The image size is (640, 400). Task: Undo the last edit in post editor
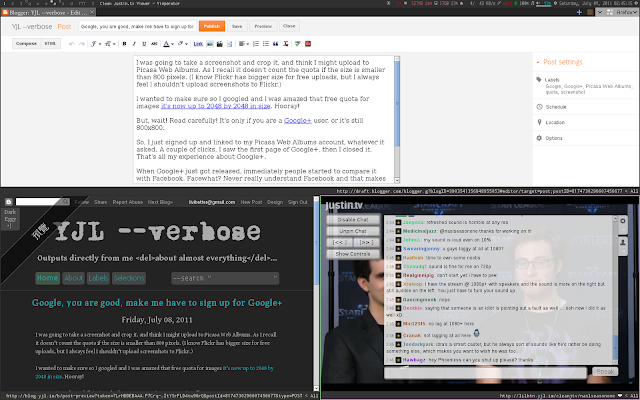point(72,44)
